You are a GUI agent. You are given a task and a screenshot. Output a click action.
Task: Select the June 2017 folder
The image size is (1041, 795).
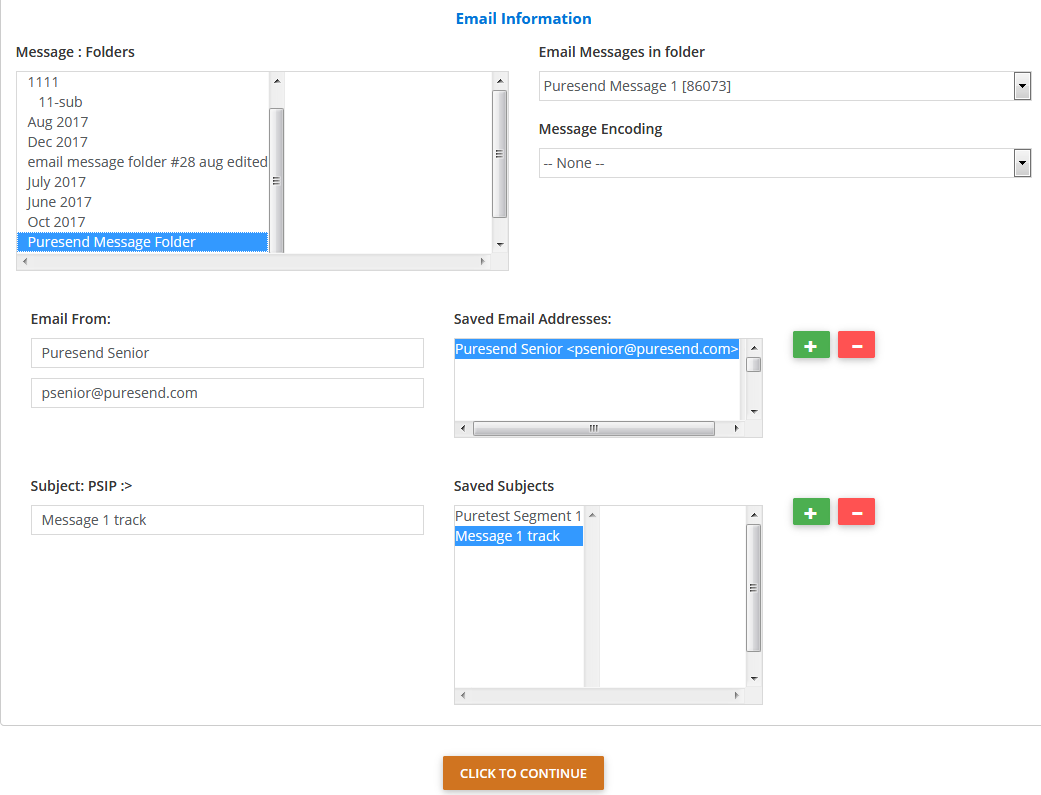[142, 202]
